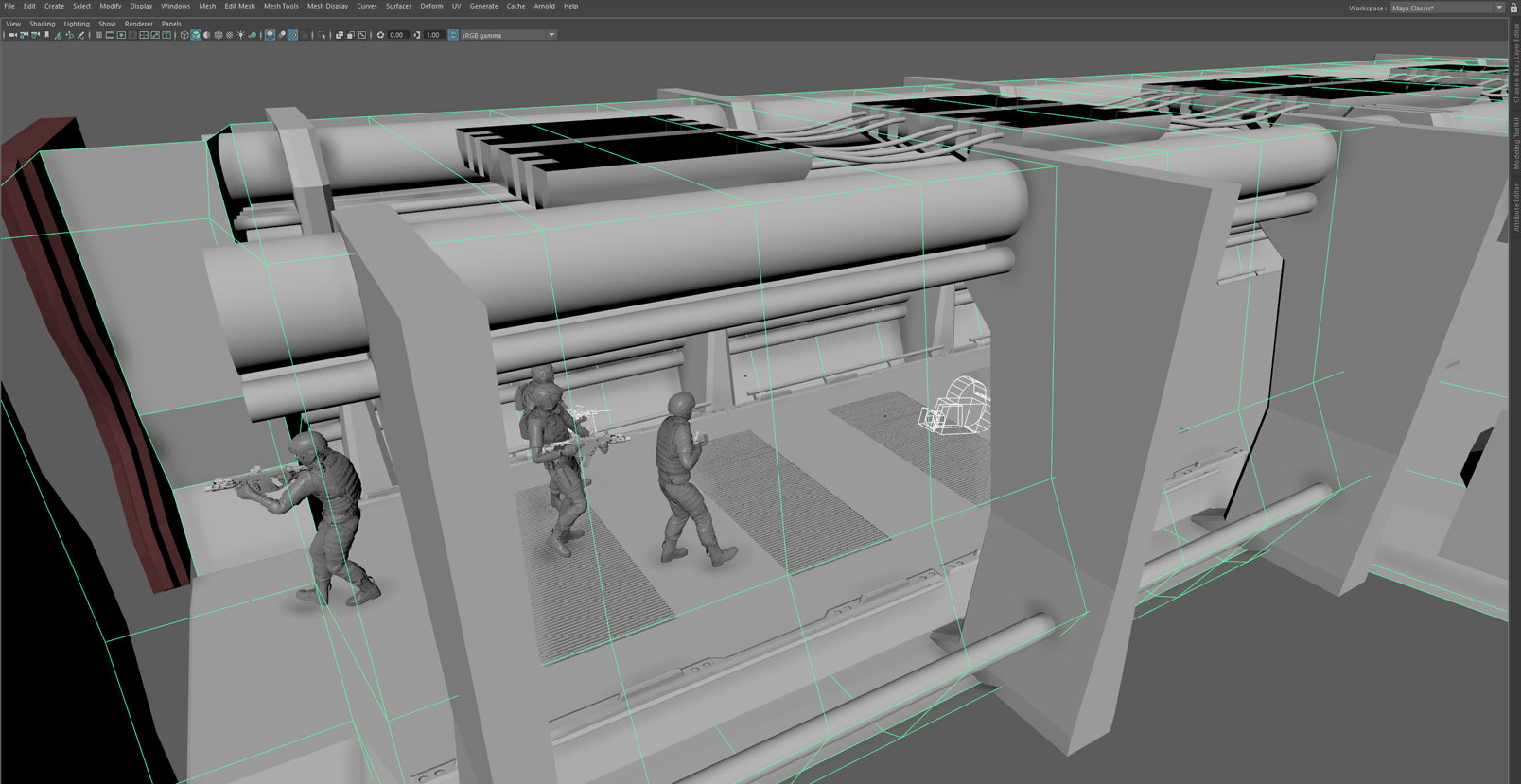This screenshot has width=1521, height=784.
Task: Toggle the color management view transform button
Action: (x=453, y=35)
